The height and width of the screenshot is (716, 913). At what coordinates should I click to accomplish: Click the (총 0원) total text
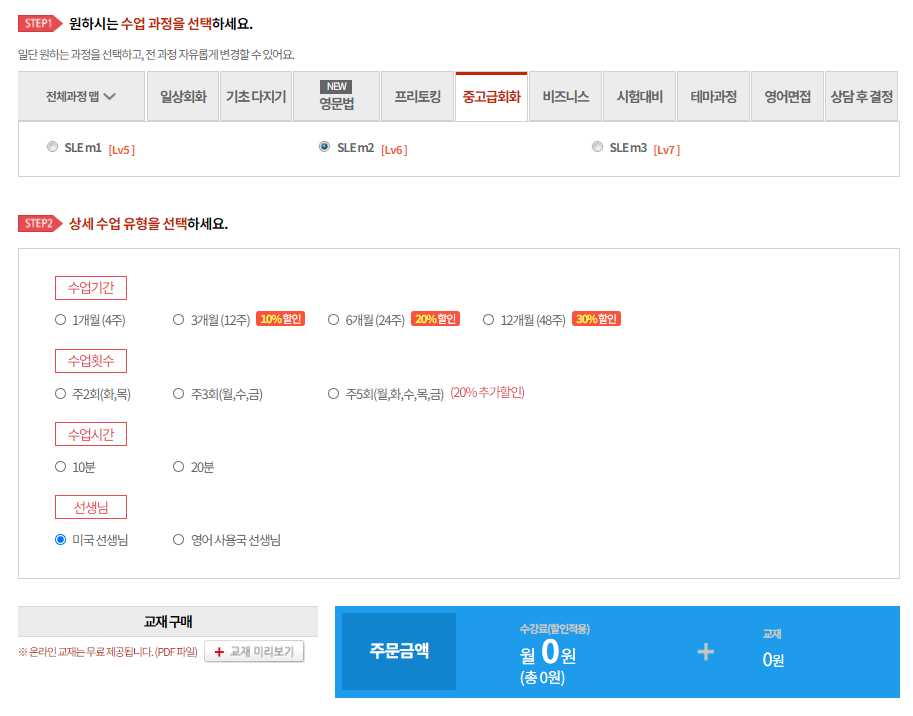tap(542, 678)
